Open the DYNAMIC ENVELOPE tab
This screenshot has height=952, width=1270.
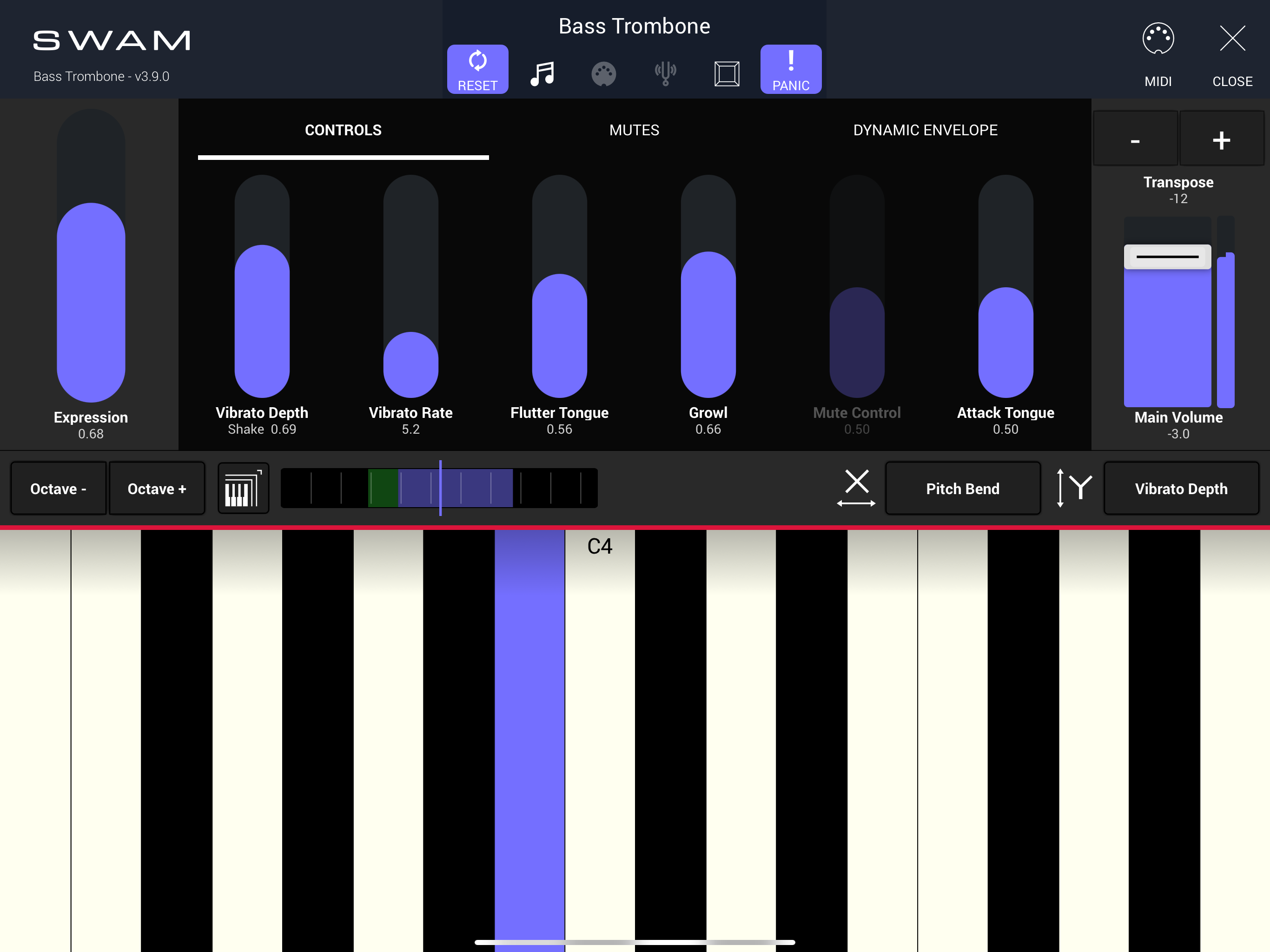click(926, 130)
